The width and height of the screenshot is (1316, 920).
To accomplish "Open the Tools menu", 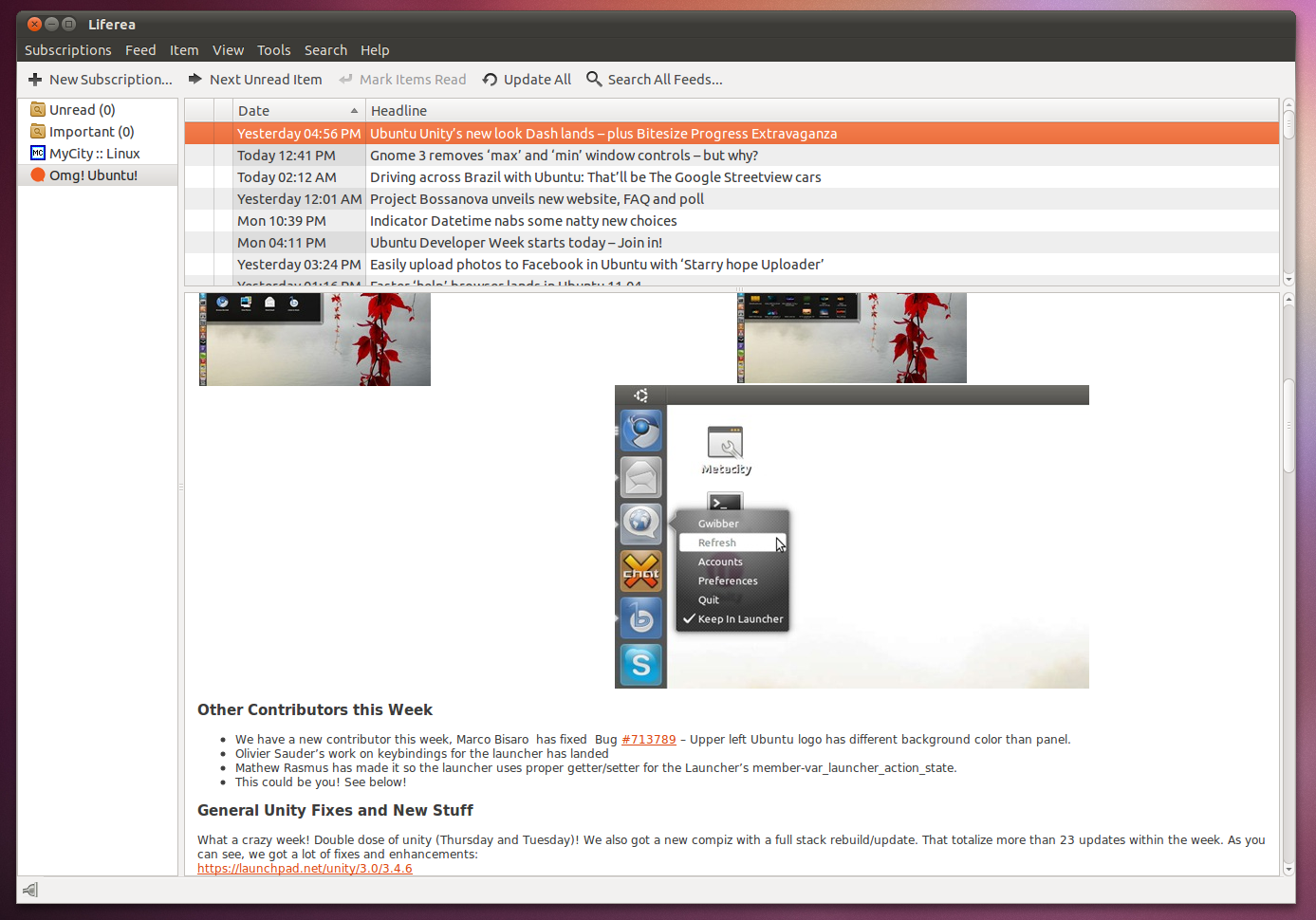I will click(274, 50).
